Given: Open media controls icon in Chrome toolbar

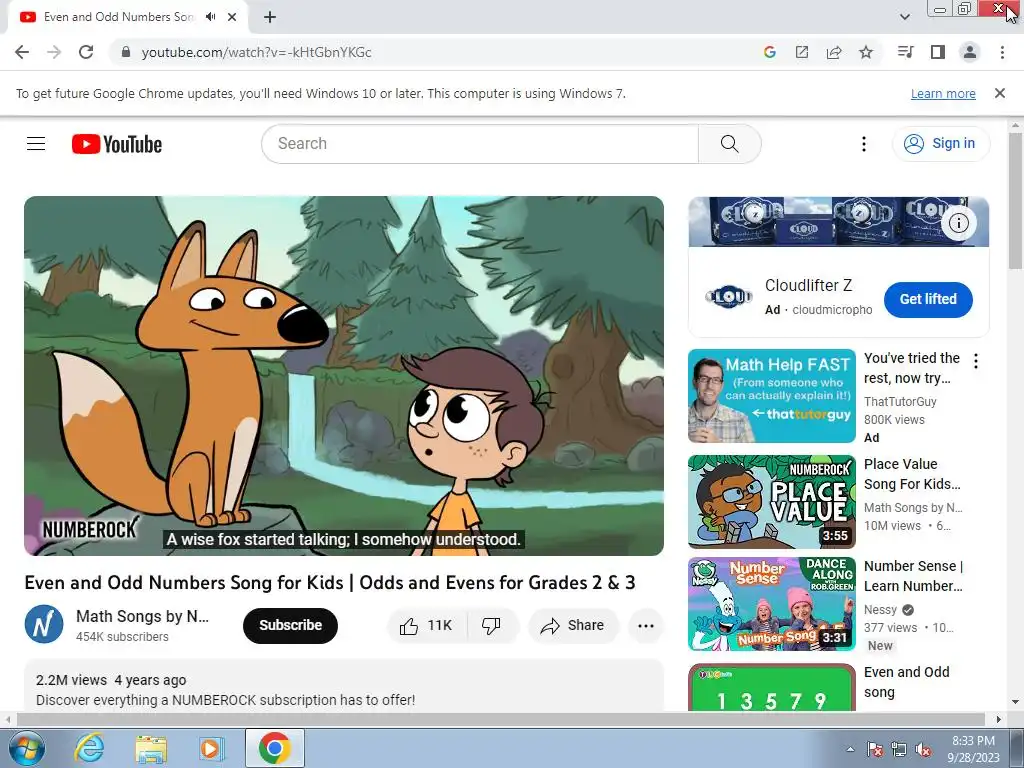Looking at the screenshot, I should (905, 52).
